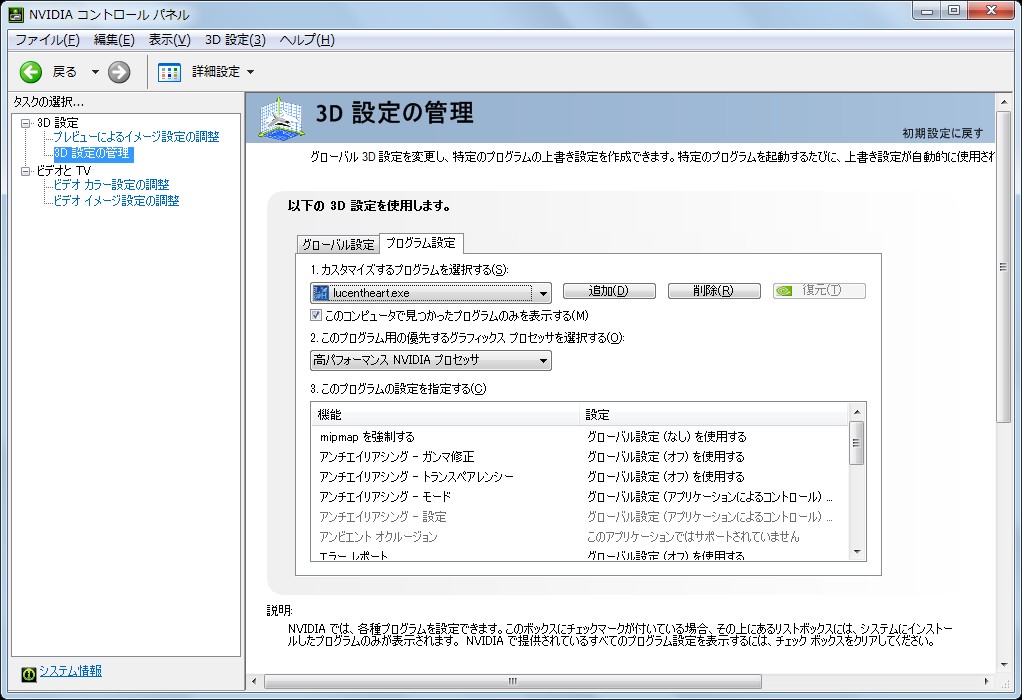
Task: Click the 設定 column header
Action: (714, 415)
